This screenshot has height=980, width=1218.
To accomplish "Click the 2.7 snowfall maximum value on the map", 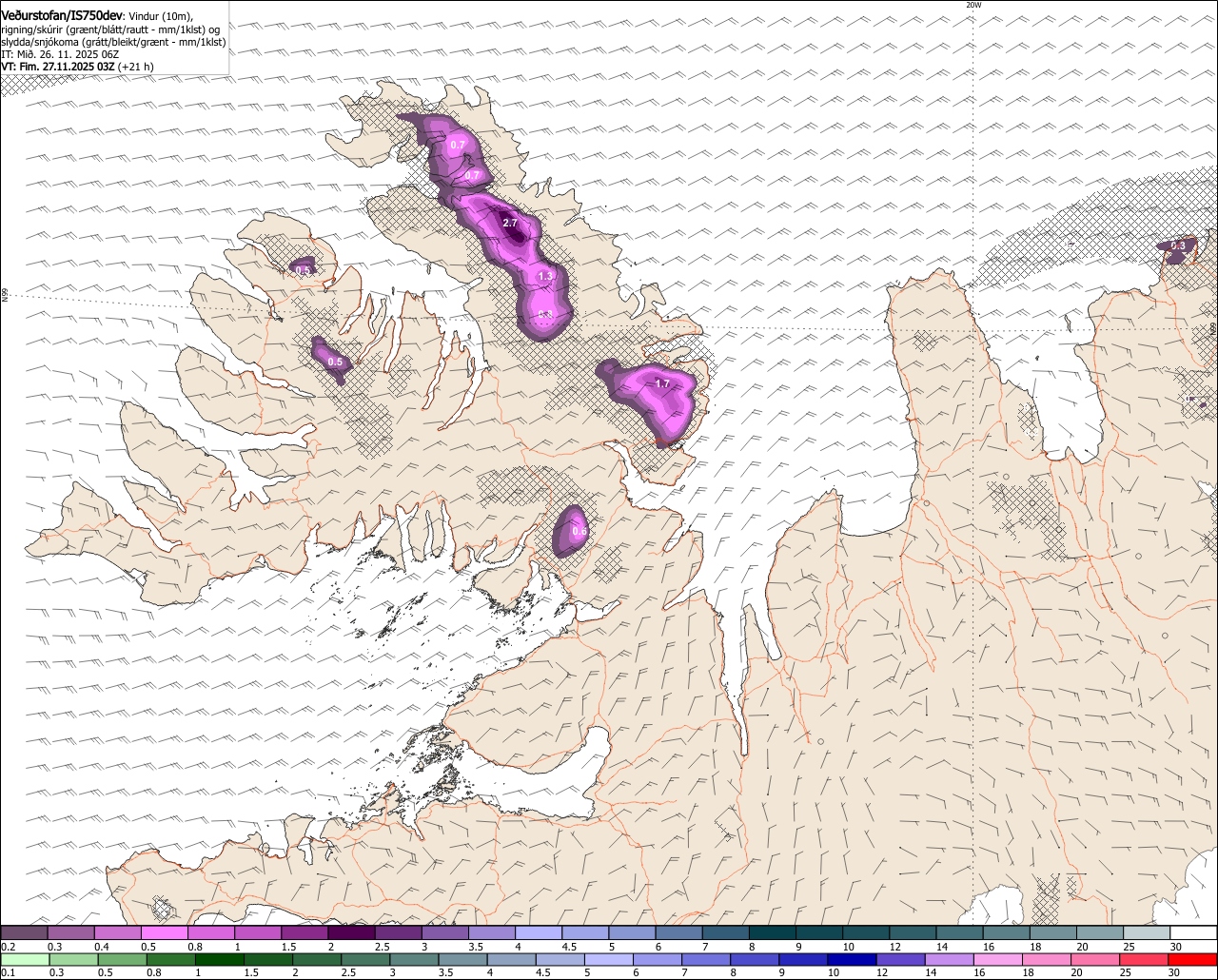I will pyautogui.click(x=509, y=223).
